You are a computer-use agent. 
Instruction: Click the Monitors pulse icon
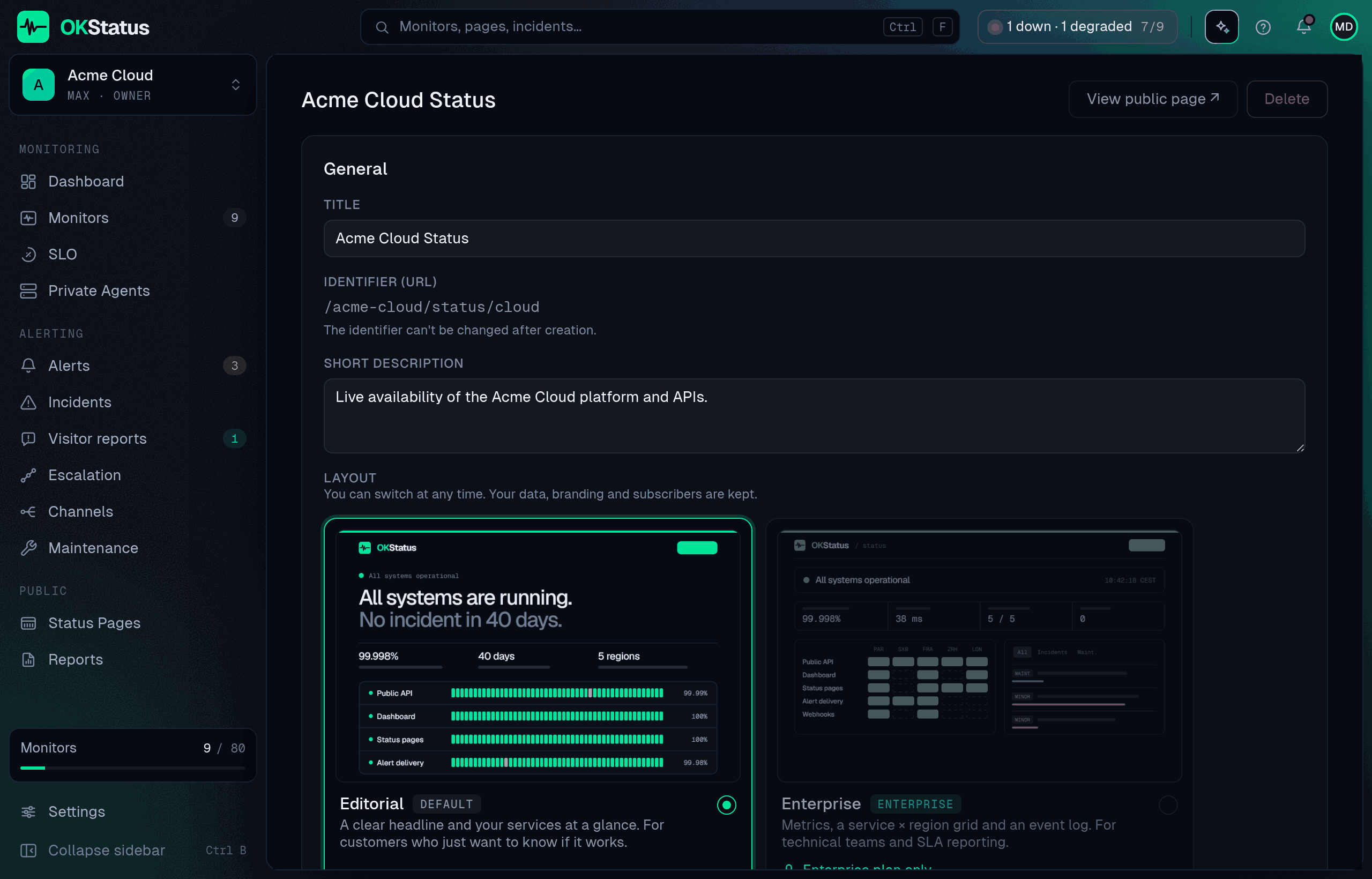coord(28,218)
